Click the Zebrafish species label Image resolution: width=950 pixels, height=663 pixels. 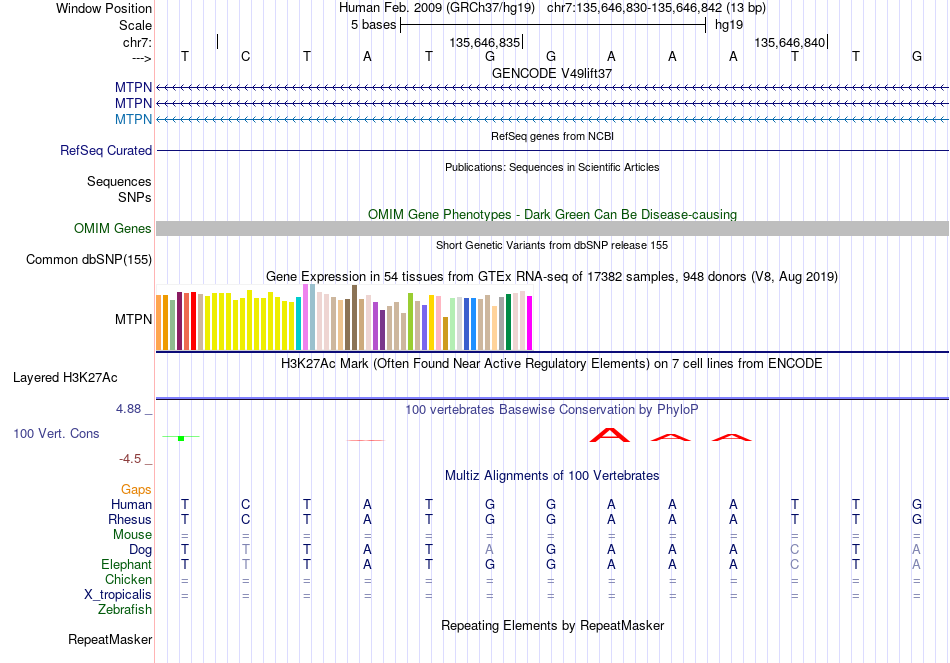125,610
